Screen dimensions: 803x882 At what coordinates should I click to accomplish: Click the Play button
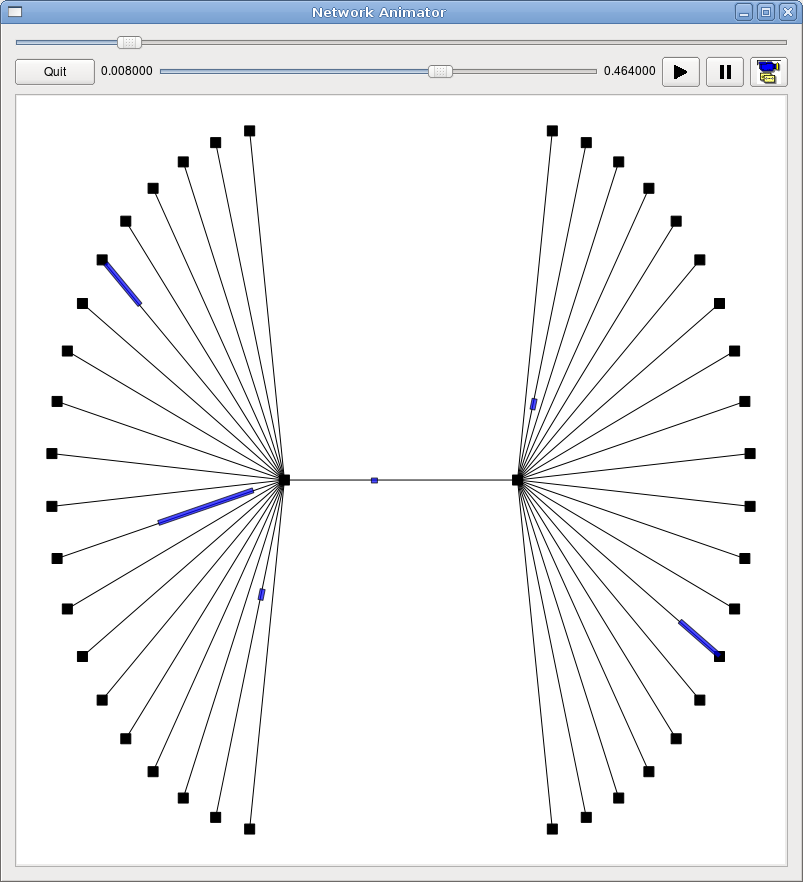[680, 72]
